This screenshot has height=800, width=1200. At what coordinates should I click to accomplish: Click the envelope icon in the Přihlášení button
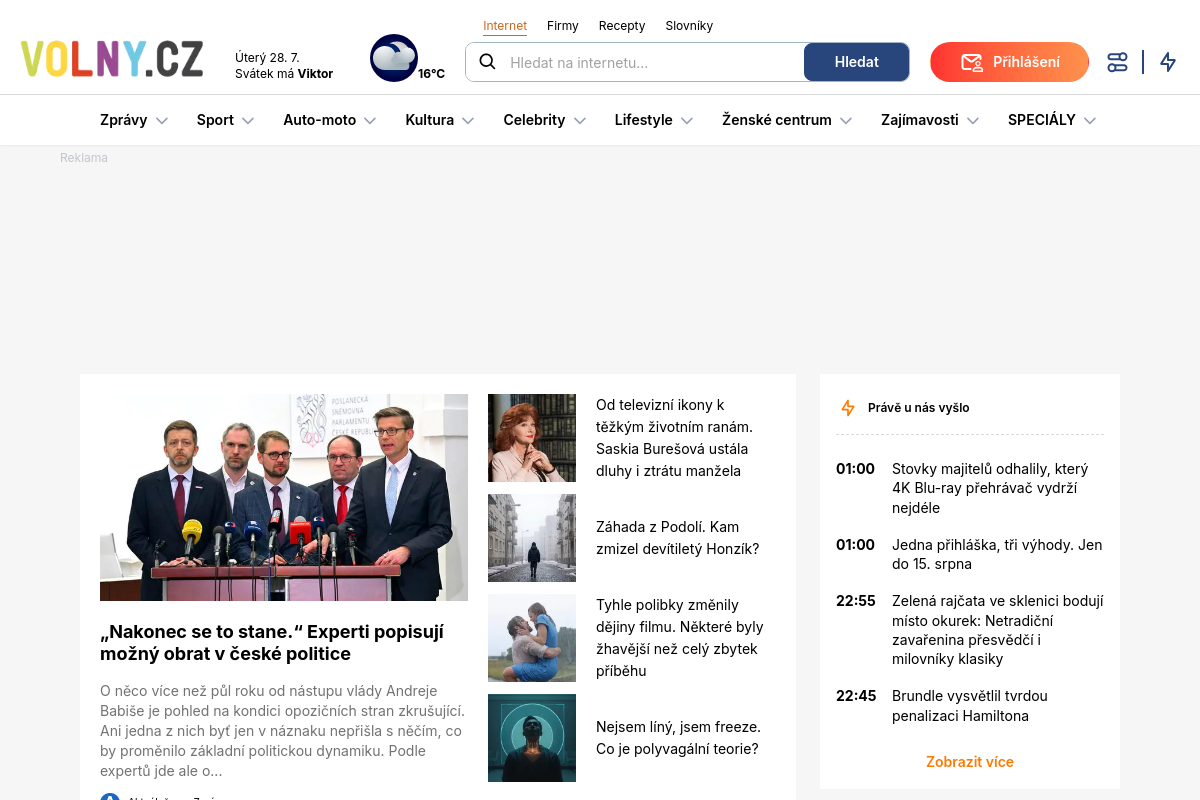point(971,62)
